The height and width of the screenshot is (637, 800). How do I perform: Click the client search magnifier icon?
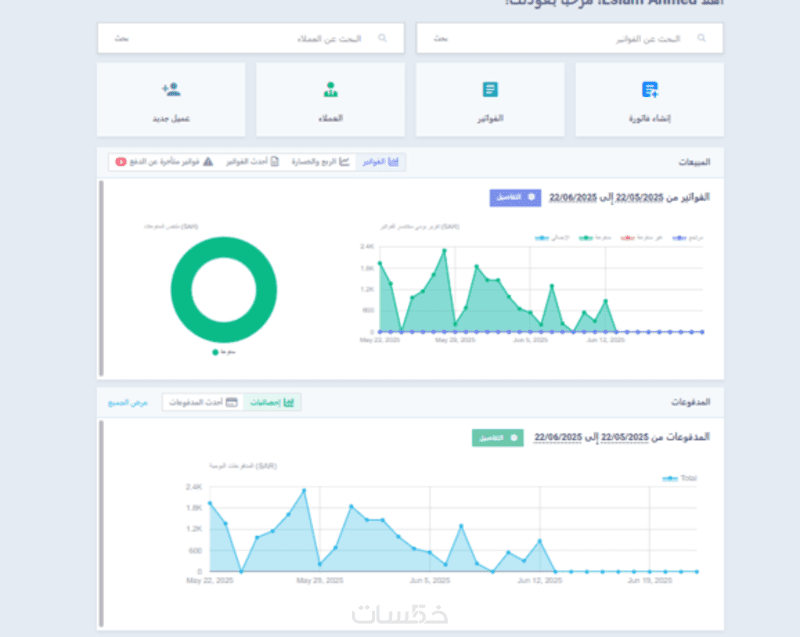[x=382, y=38]
